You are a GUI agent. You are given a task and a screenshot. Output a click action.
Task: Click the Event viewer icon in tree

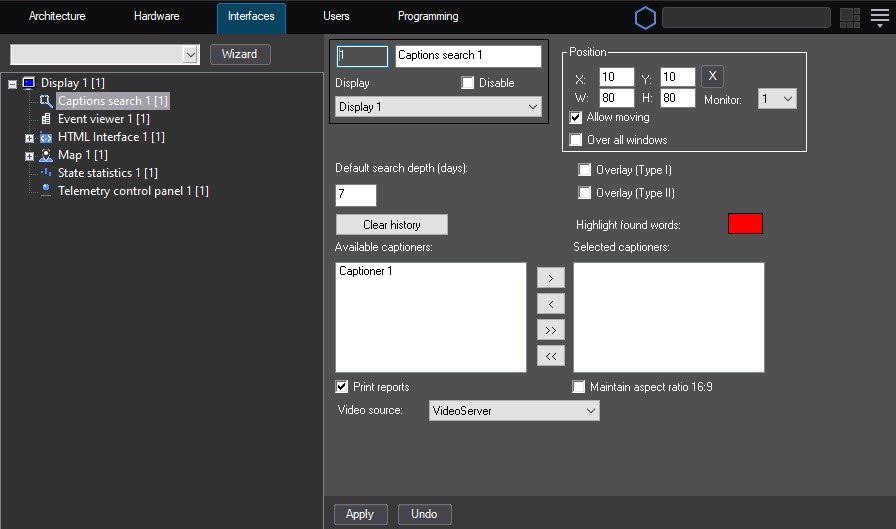pos(46,119)
